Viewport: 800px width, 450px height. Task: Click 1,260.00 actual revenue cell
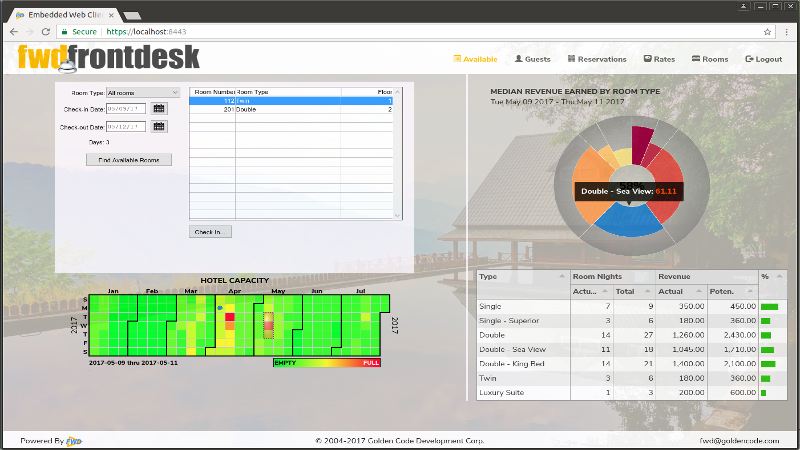click(681, 335)
